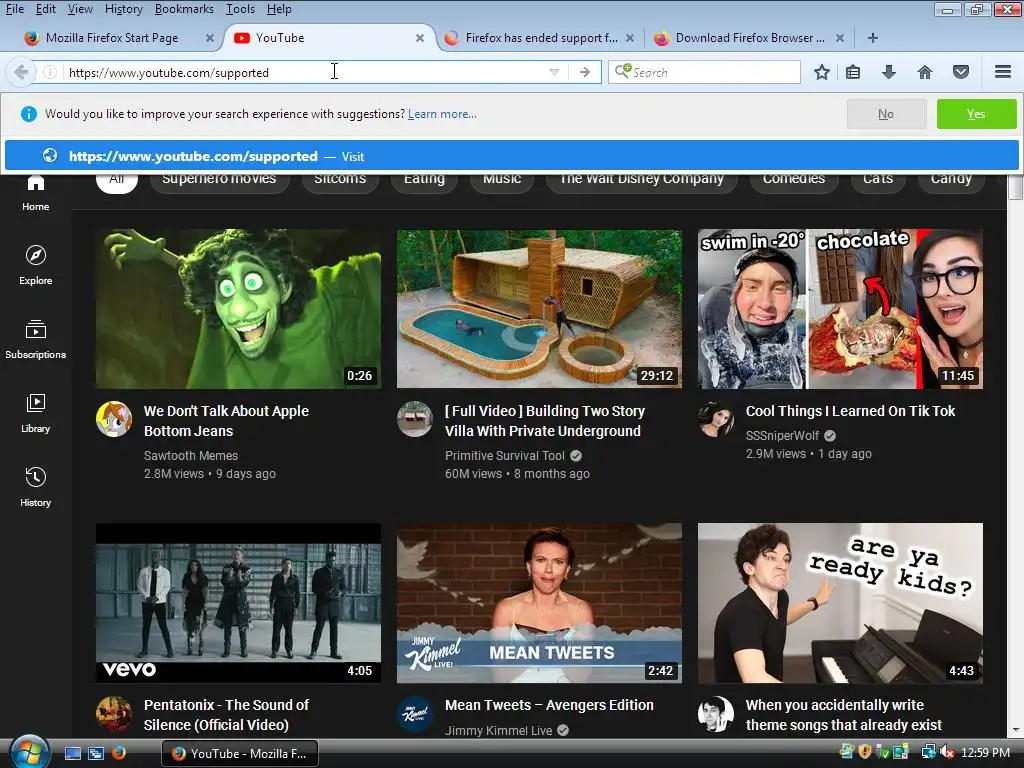Click the 12:59 PM system clock
This screenshot has width=1024, height=768.
(985, 753)
